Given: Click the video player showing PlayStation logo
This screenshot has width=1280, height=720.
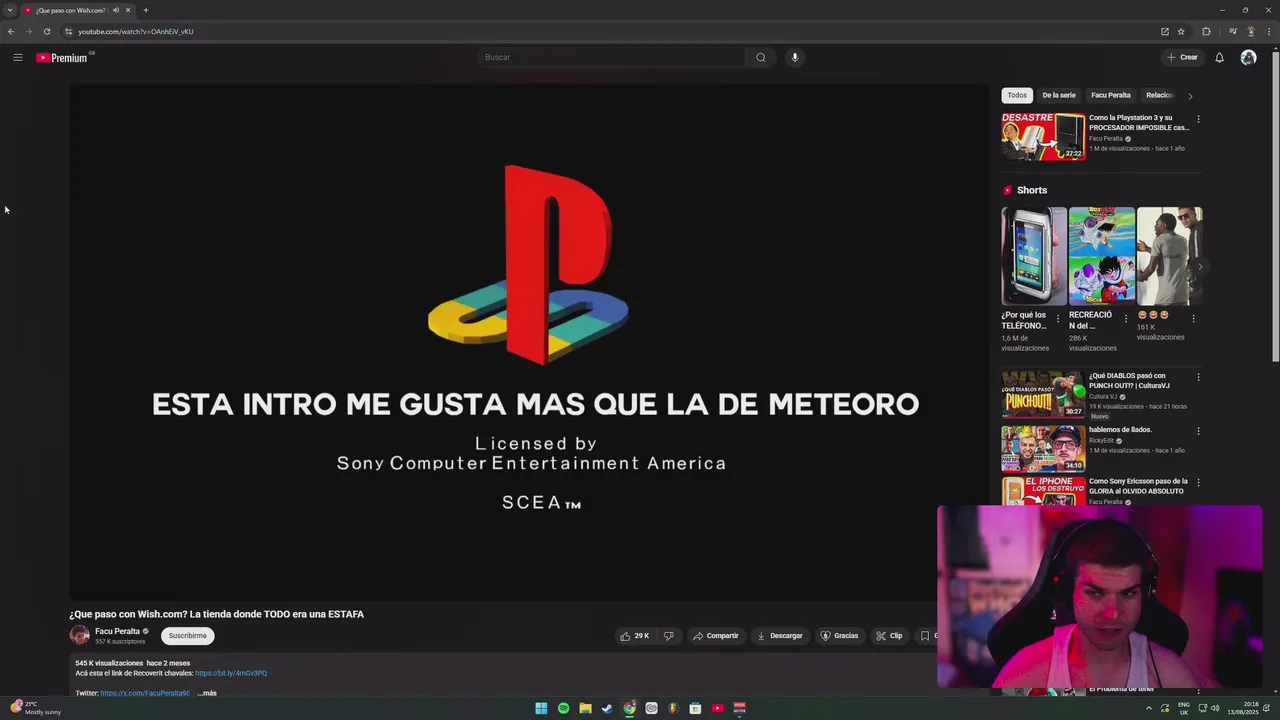Looking at the screenshot, I should click(x=529, y=342).
